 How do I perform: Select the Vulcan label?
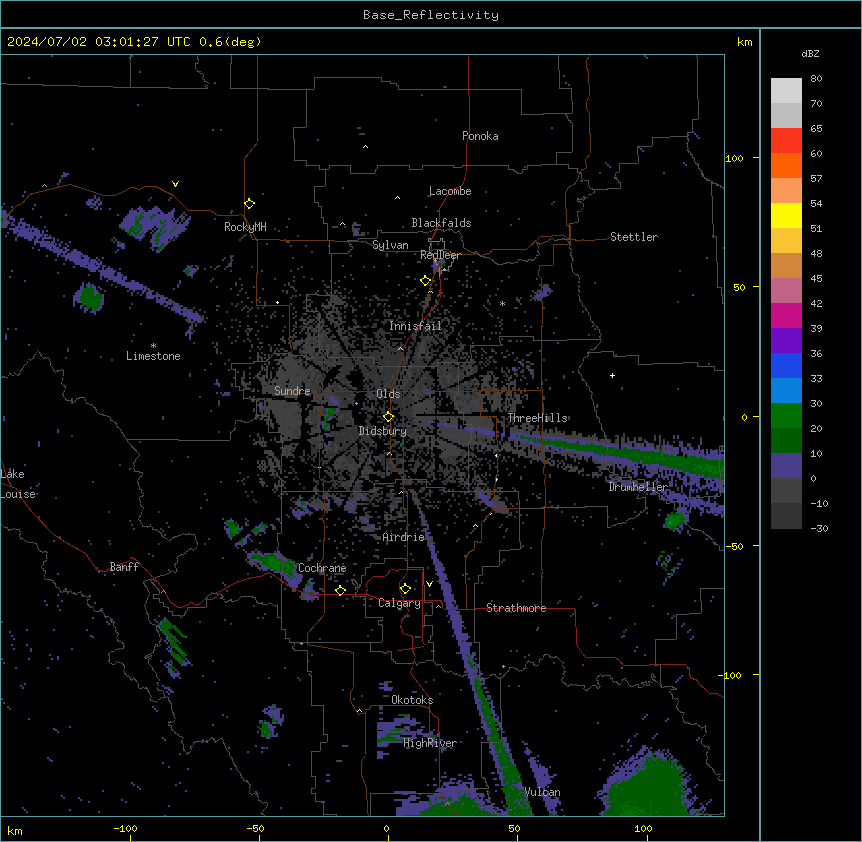[542, 792]
